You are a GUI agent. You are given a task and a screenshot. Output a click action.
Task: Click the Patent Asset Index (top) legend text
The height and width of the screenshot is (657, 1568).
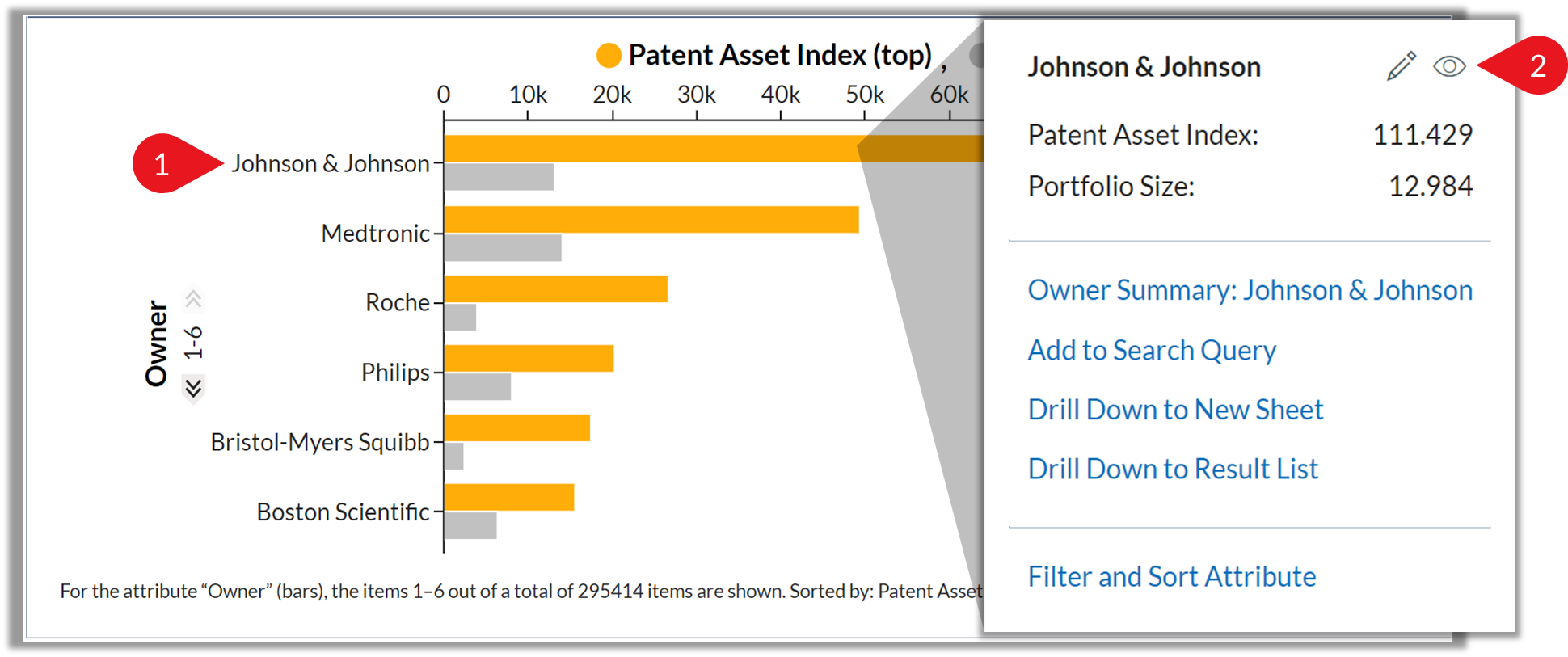pos(780,56)
